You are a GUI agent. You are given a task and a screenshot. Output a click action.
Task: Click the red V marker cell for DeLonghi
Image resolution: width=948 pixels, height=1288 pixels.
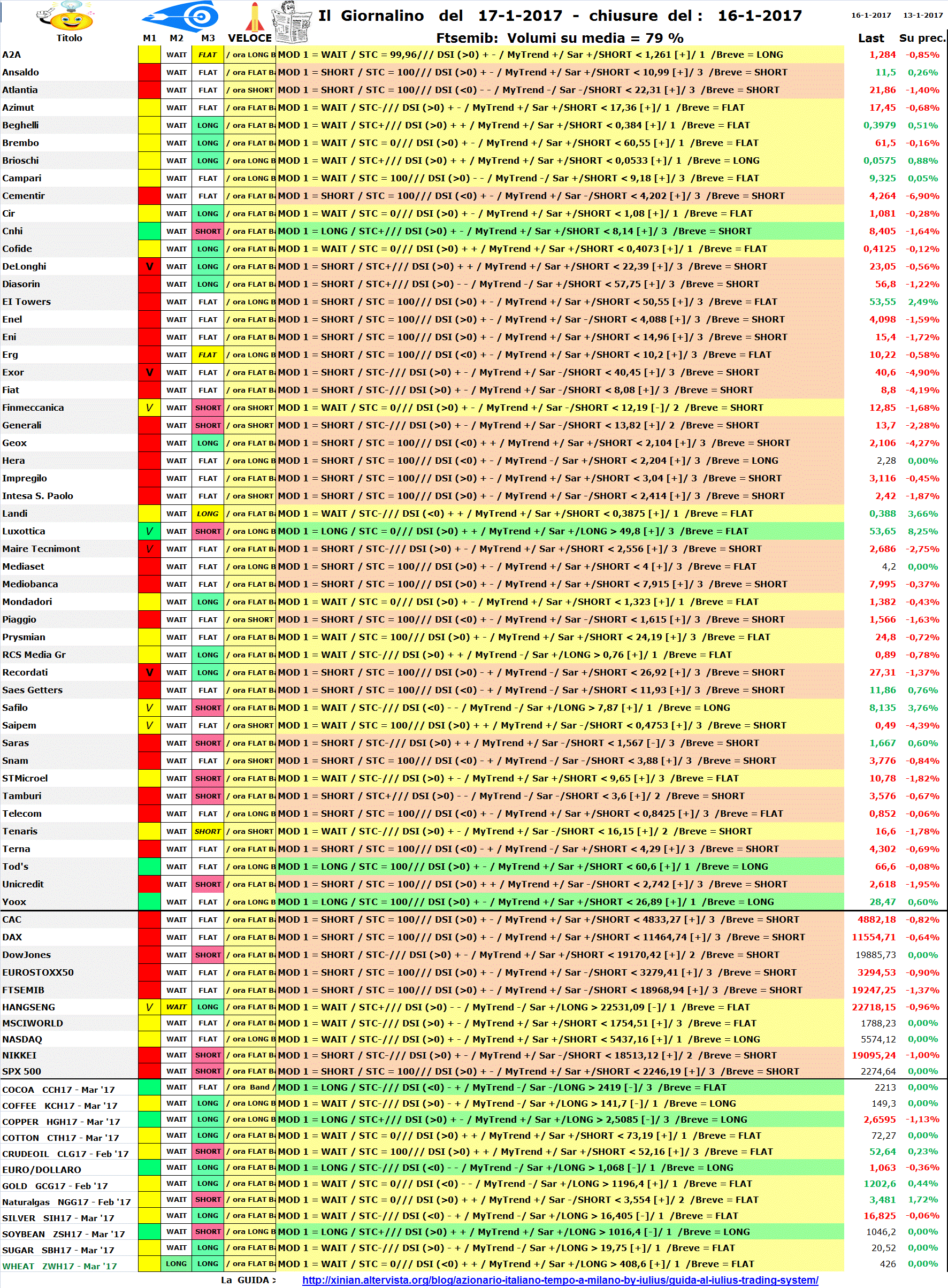click(x=149, y=267)
